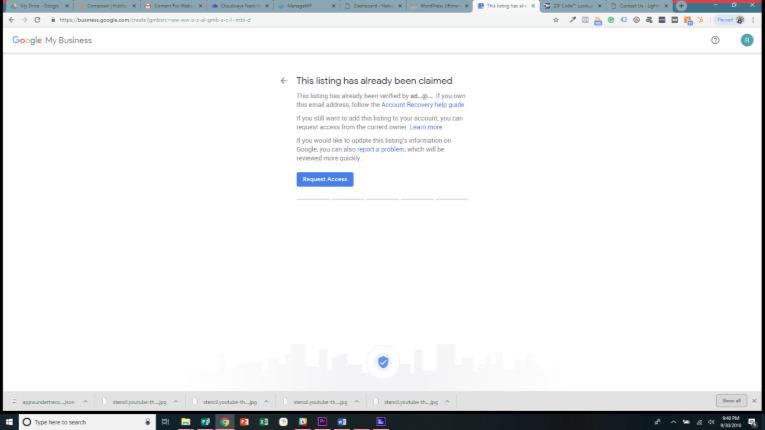
Task: Open the Google My Business help icon
Action: pos(715,41)
